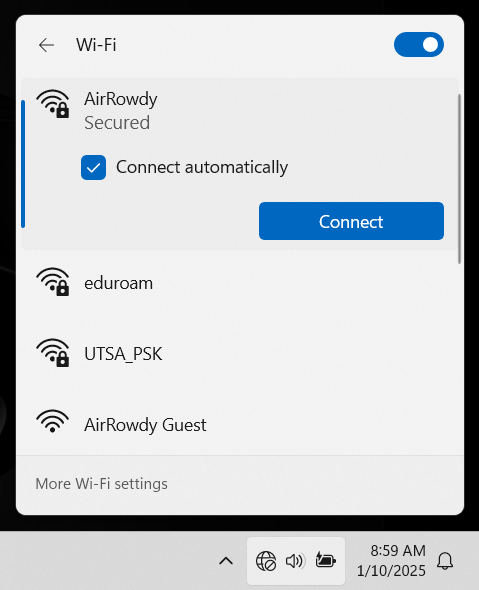Click the eduroam Wi-Fi signal icon
Screen dimensions: 479x590
pos(53,282)
